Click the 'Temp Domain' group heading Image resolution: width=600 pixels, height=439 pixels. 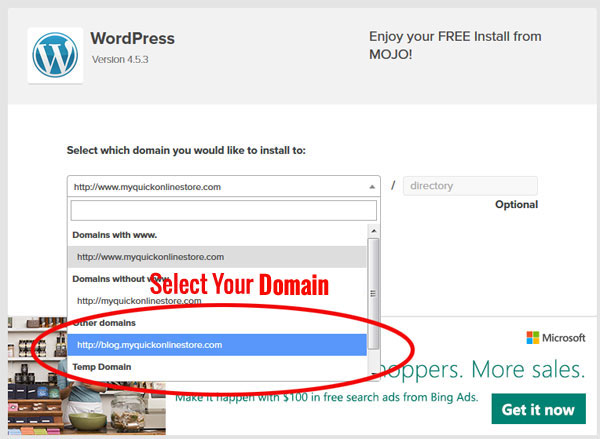tap(102, 367)
